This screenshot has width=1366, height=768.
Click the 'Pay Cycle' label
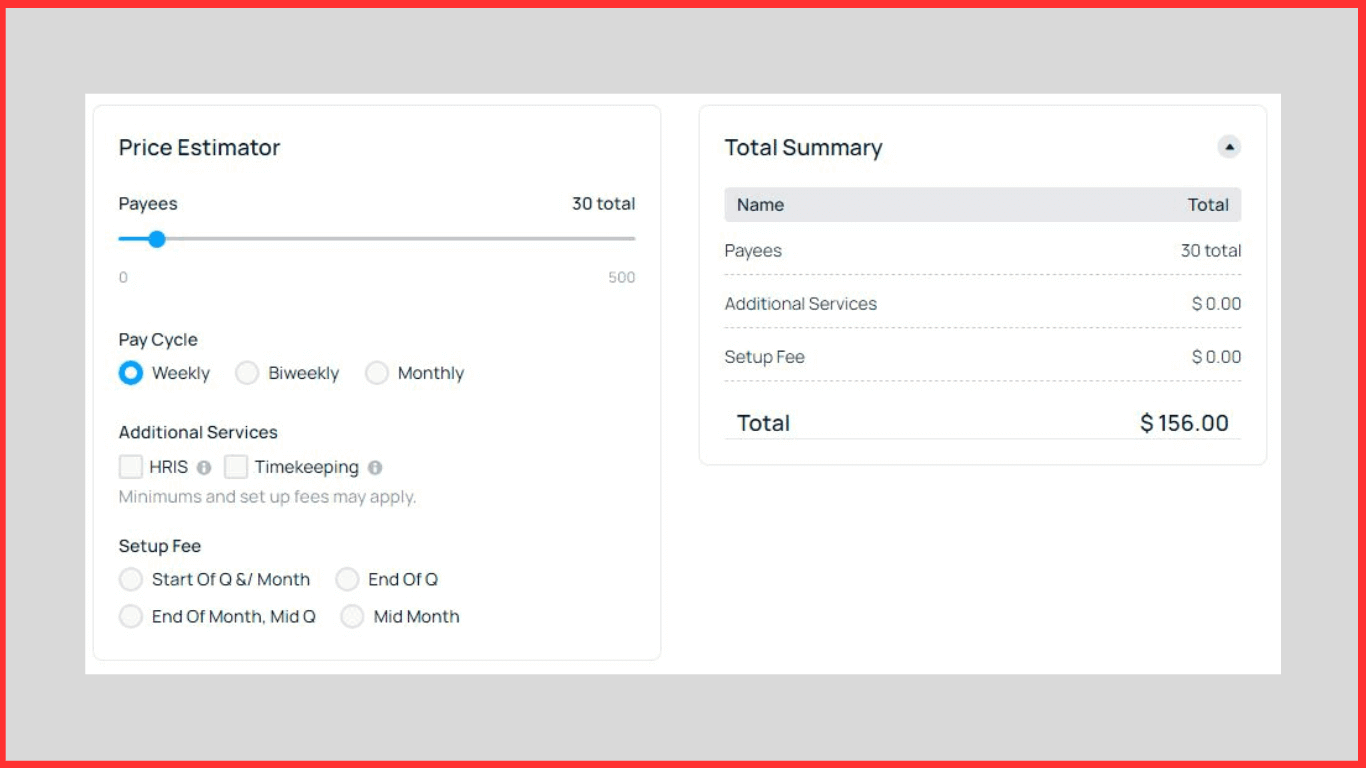(x=158, y=340)
